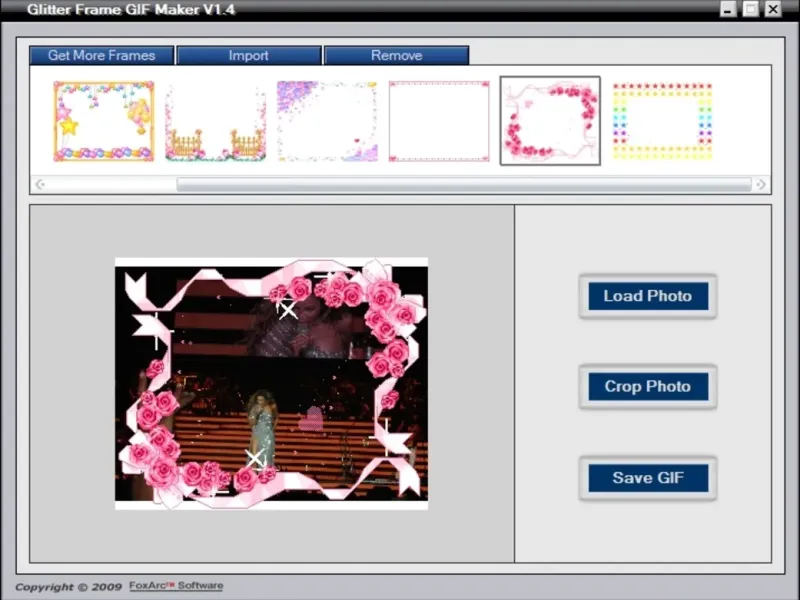
Task: Select the star and balloon frame thumbnail
Action: click(104, 121)
